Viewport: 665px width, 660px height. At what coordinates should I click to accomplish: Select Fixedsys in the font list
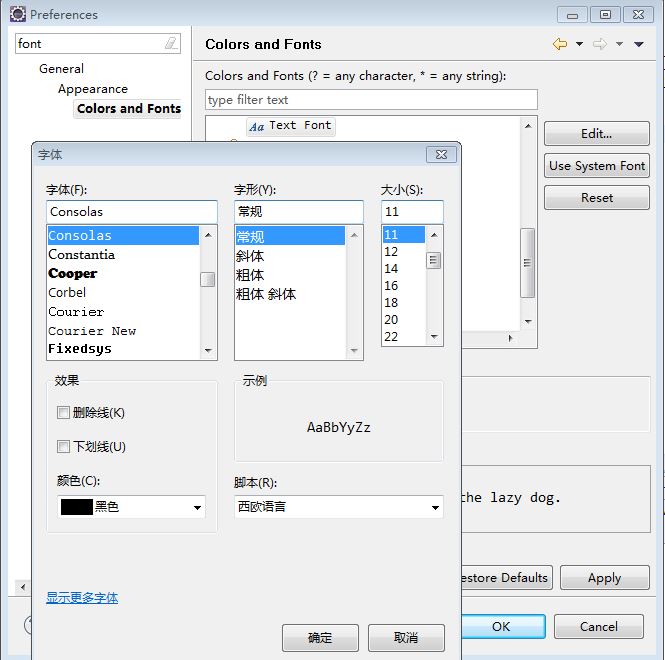(x=123, y=349)
